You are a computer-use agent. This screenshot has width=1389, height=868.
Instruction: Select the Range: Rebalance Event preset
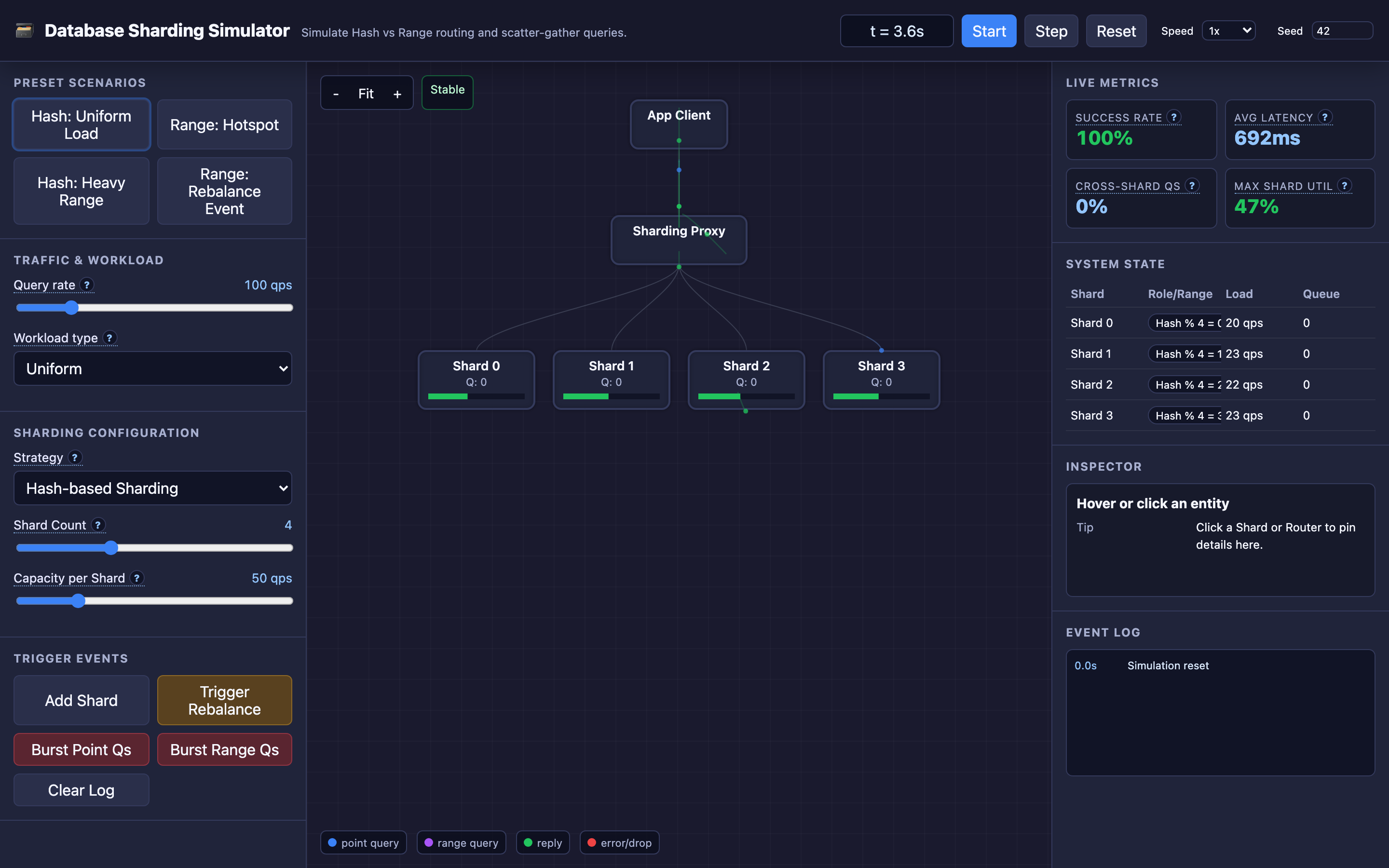224,191
